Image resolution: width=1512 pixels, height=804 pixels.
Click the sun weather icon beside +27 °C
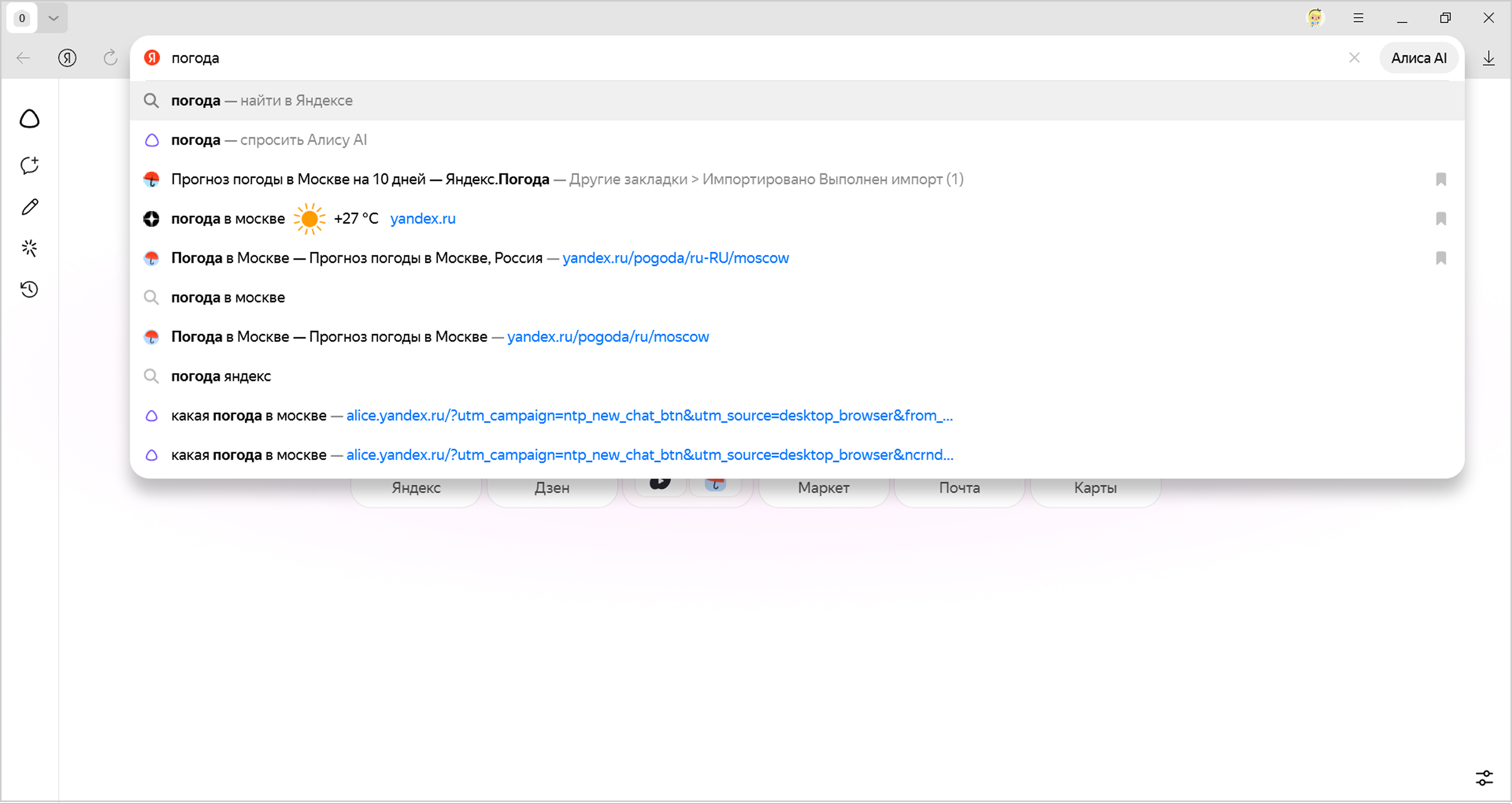pos(309,219)
